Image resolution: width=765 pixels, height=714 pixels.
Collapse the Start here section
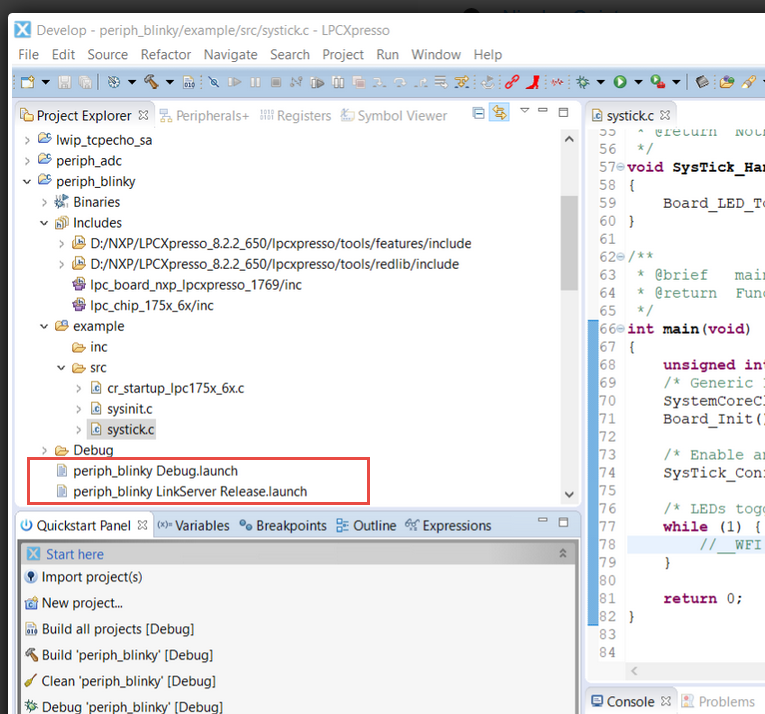click(563, 553)
